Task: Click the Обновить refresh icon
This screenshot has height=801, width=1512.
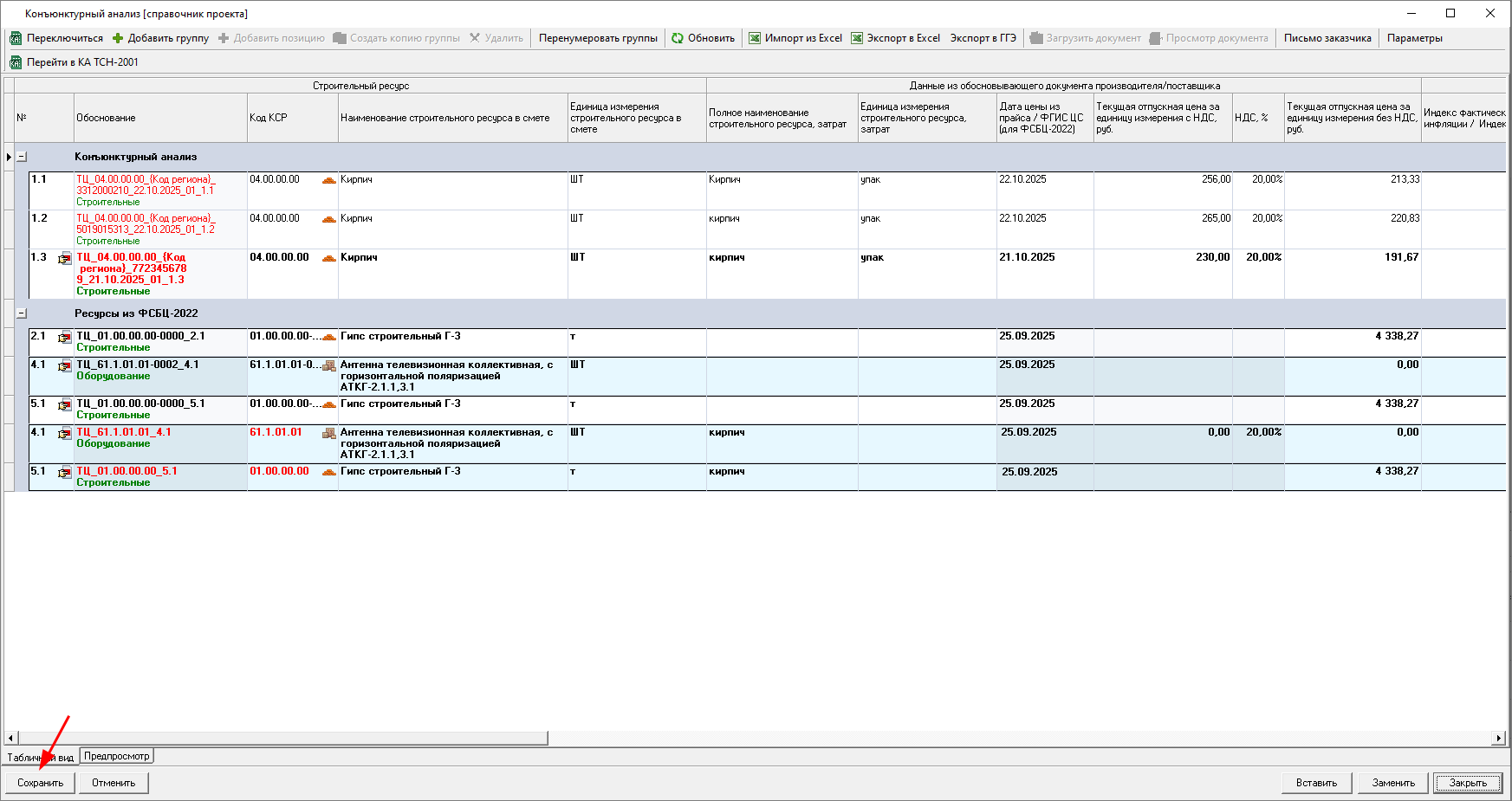Action: (678, 38)
